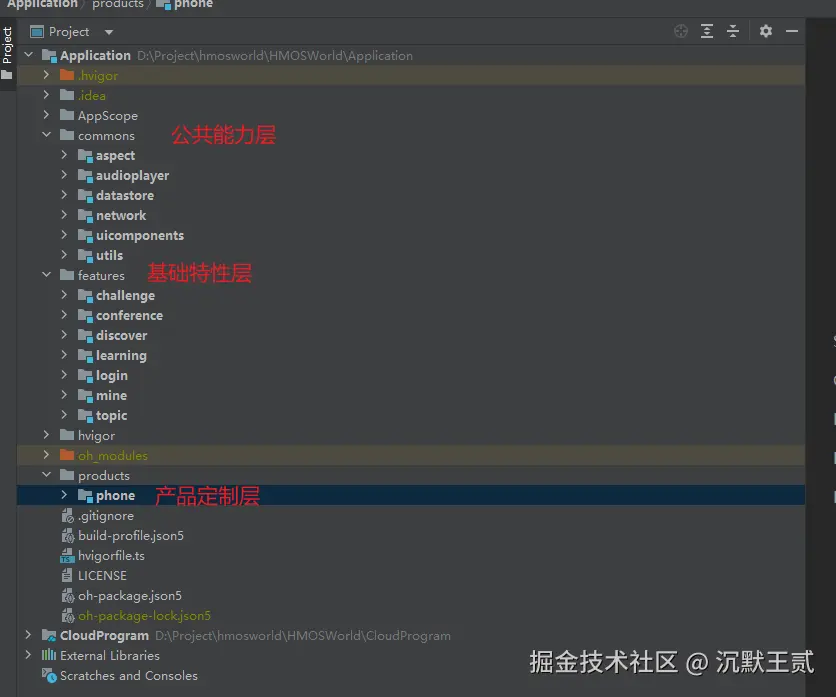This screenshot has width=836, height=697.
Task: Select 'oh-package.json5' file
Action: [130, 596]
